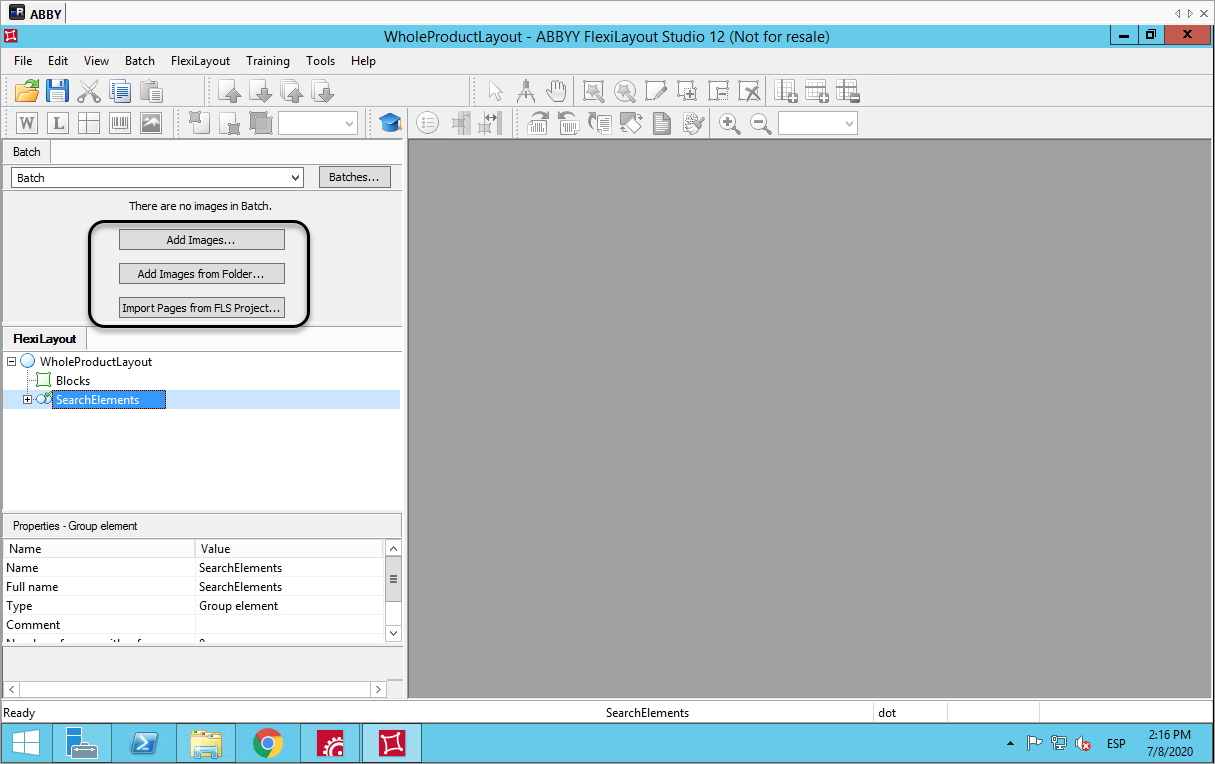Show hidden system tray icons arrow

point(1010,744)
